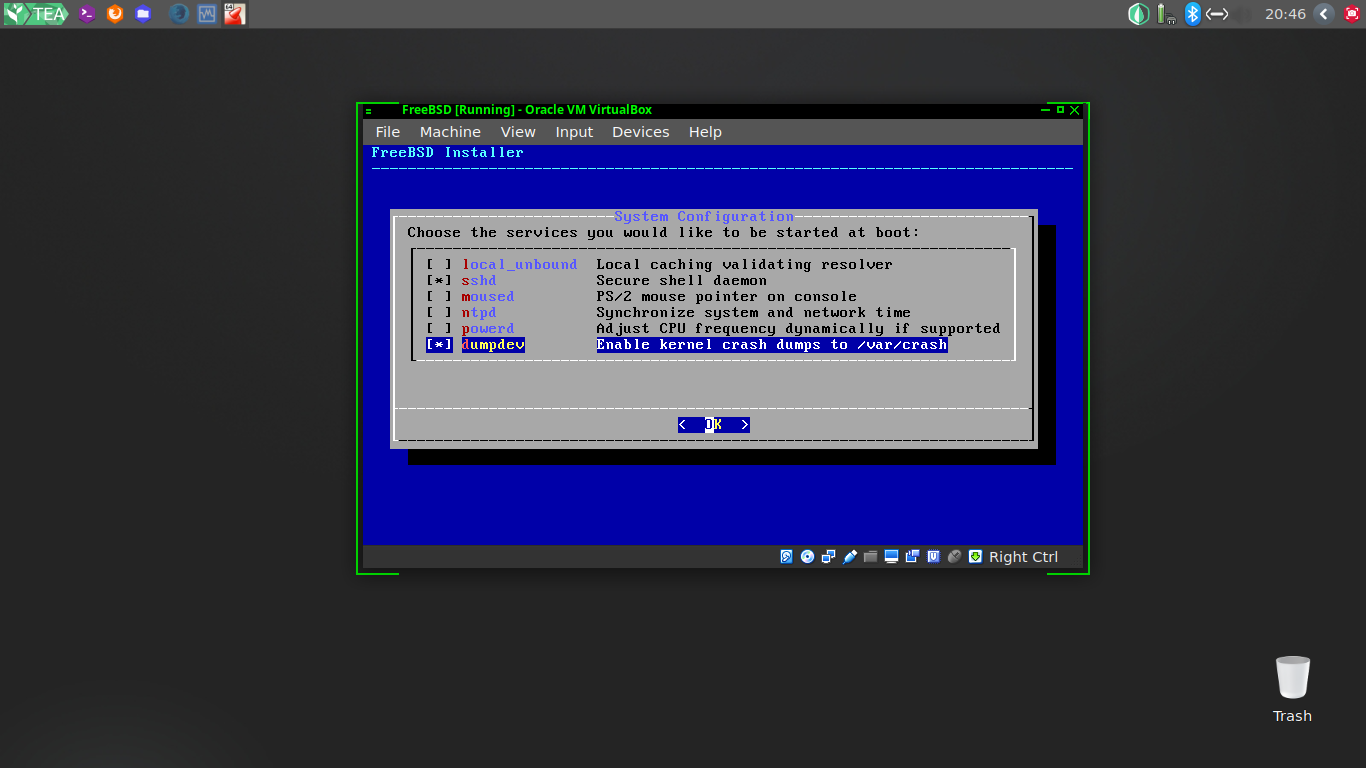Open the Input menu
Image resolution: width=1366 pixels, height=768 pixels.
(574, 132)
